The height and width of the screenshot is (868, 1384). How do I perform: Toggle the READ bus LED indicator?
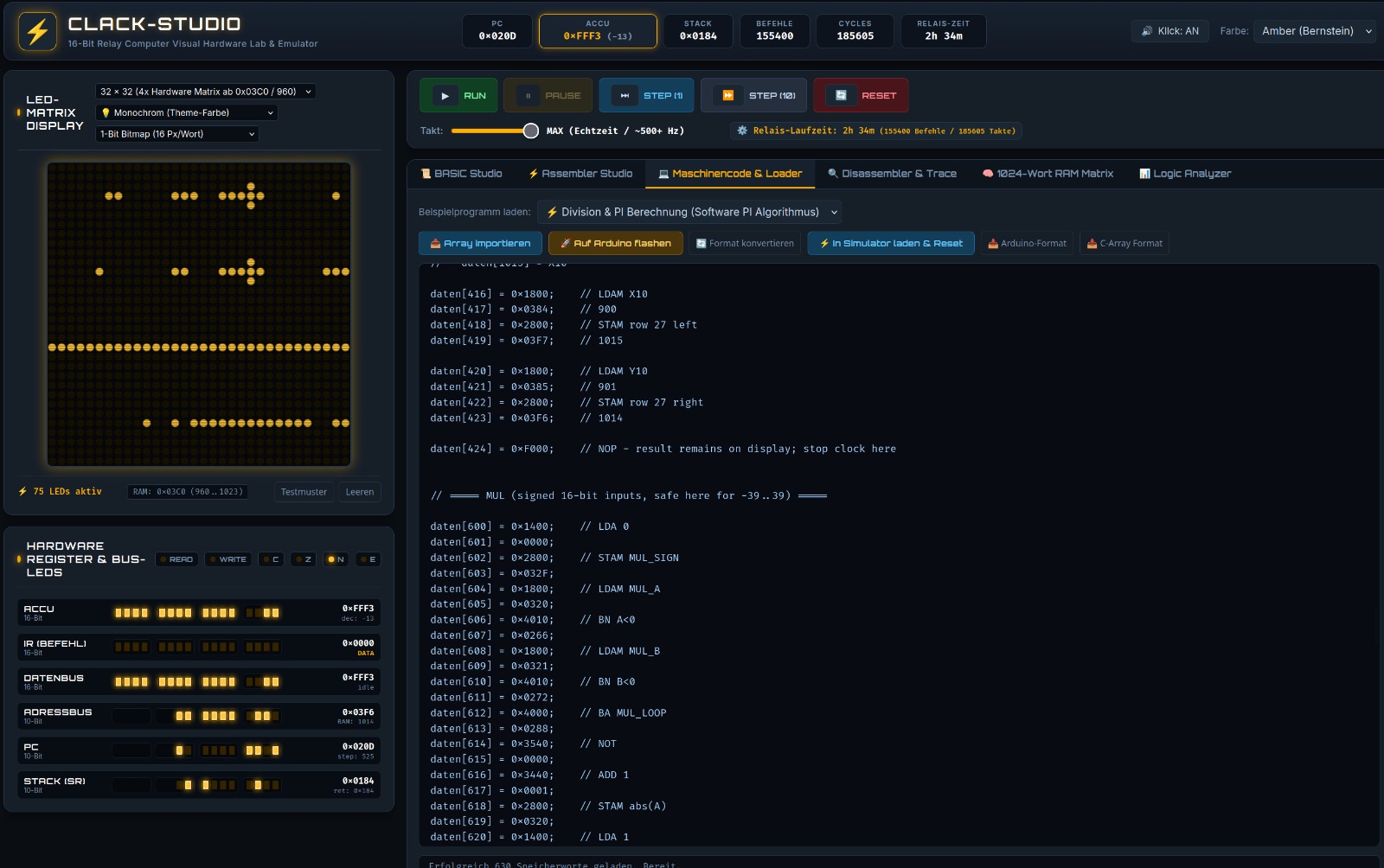(x=177, y=559)
